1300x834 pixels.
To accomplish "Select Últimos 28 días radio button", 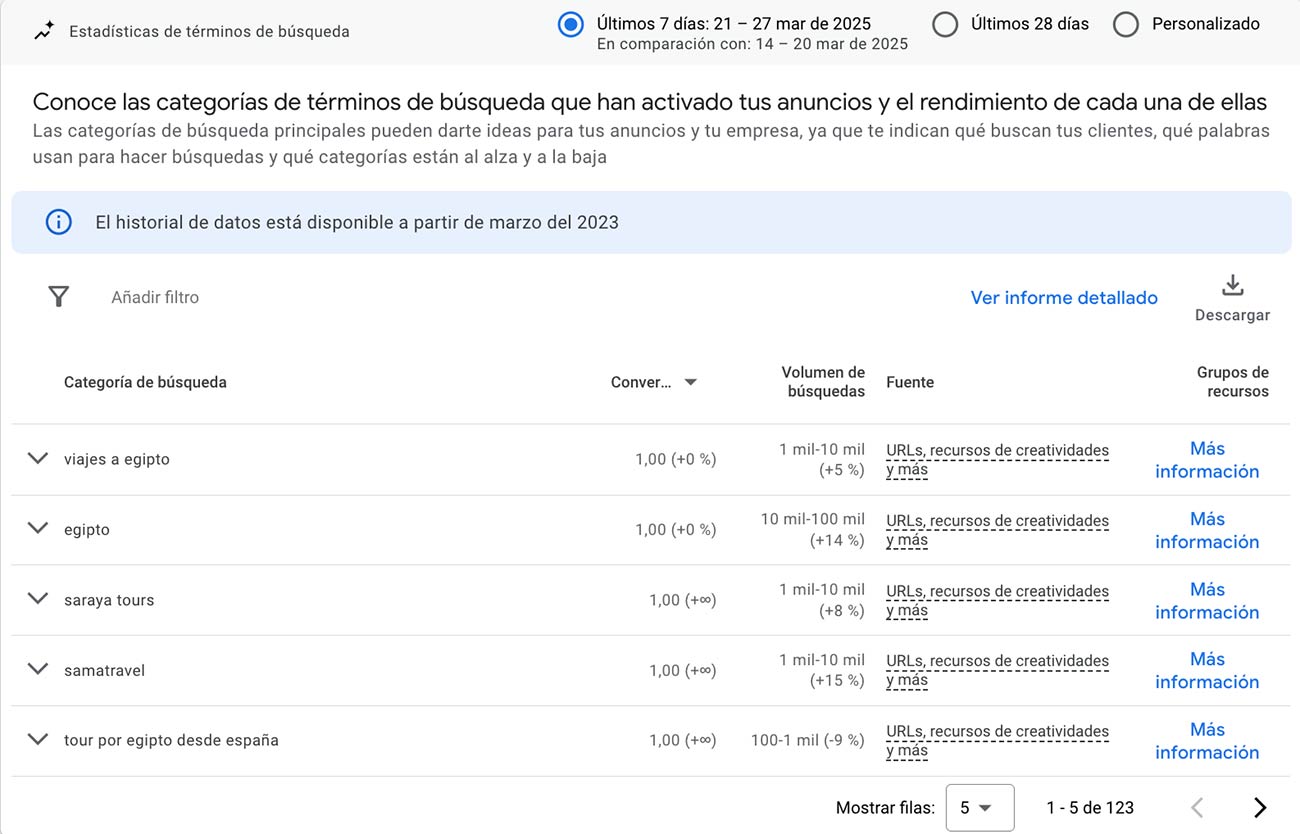I will [945, 24].
